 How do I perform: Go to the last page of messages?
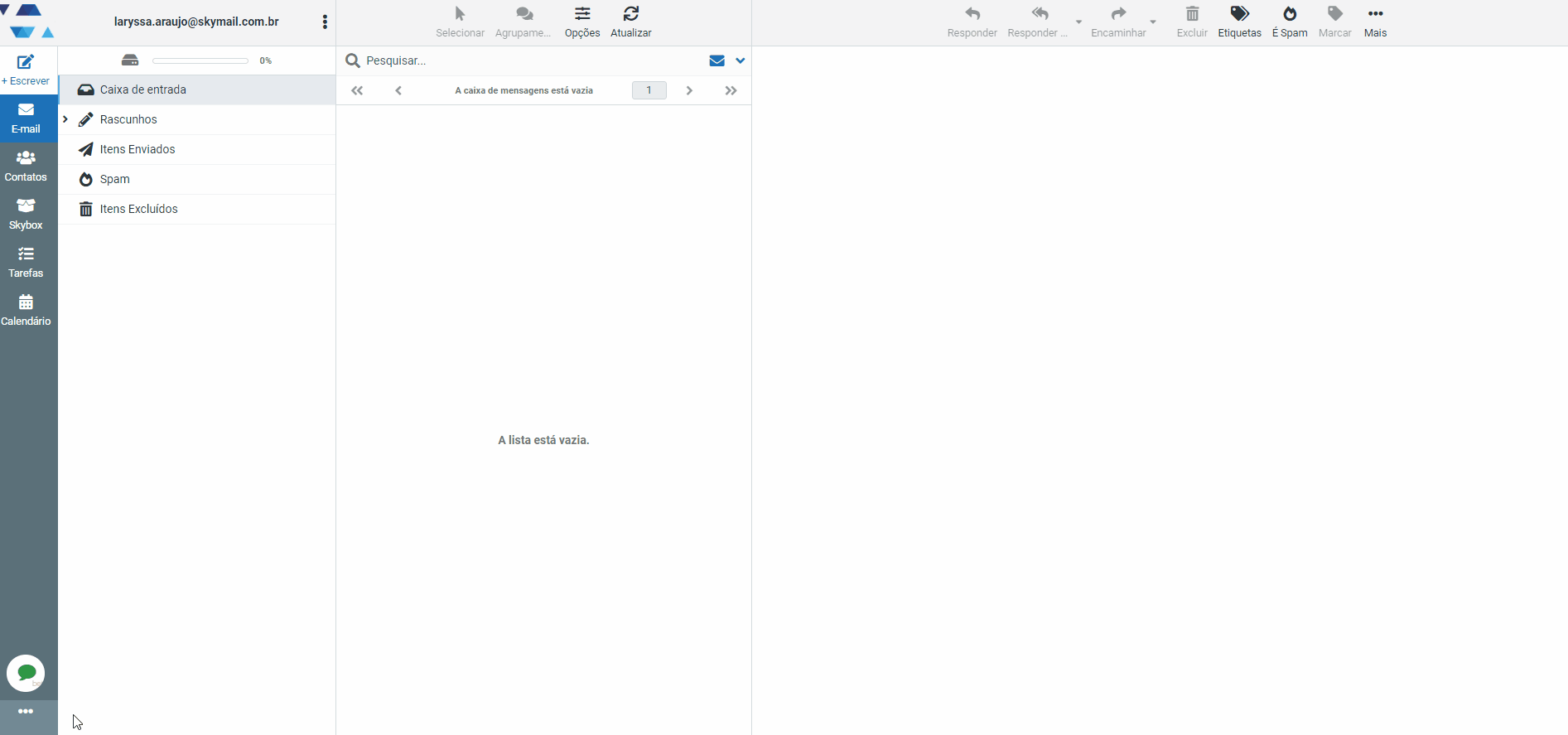click(731, 90)
